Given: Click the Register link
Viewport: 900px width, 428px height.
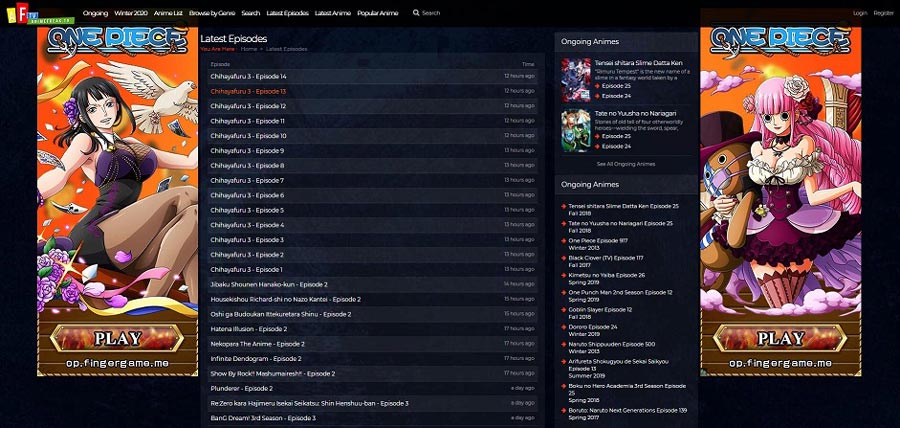Looking at the screenshot, I should [x=883, y=13].
